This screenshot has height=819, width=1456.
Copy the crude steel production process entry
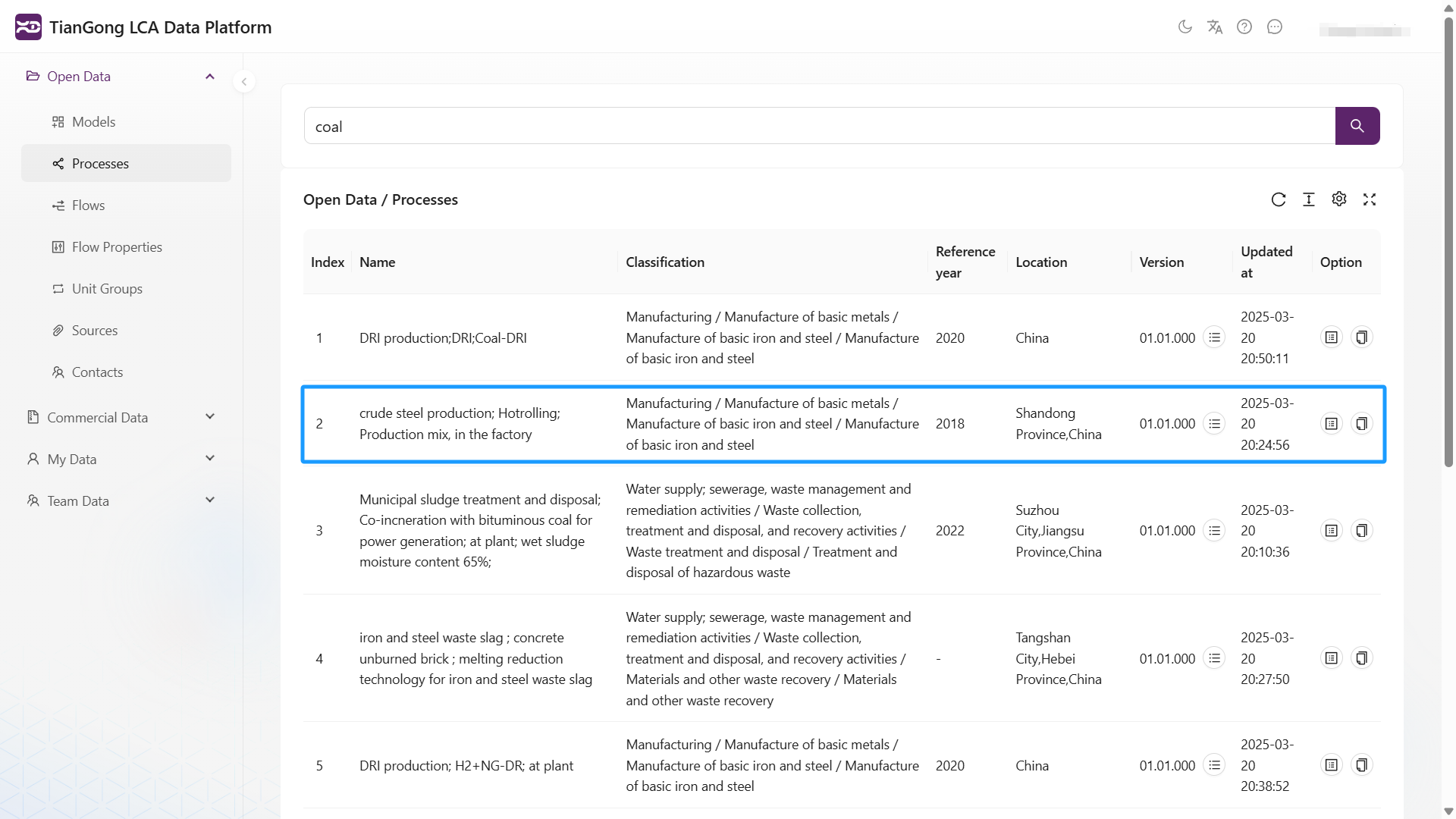click(x=1362, y=423)
